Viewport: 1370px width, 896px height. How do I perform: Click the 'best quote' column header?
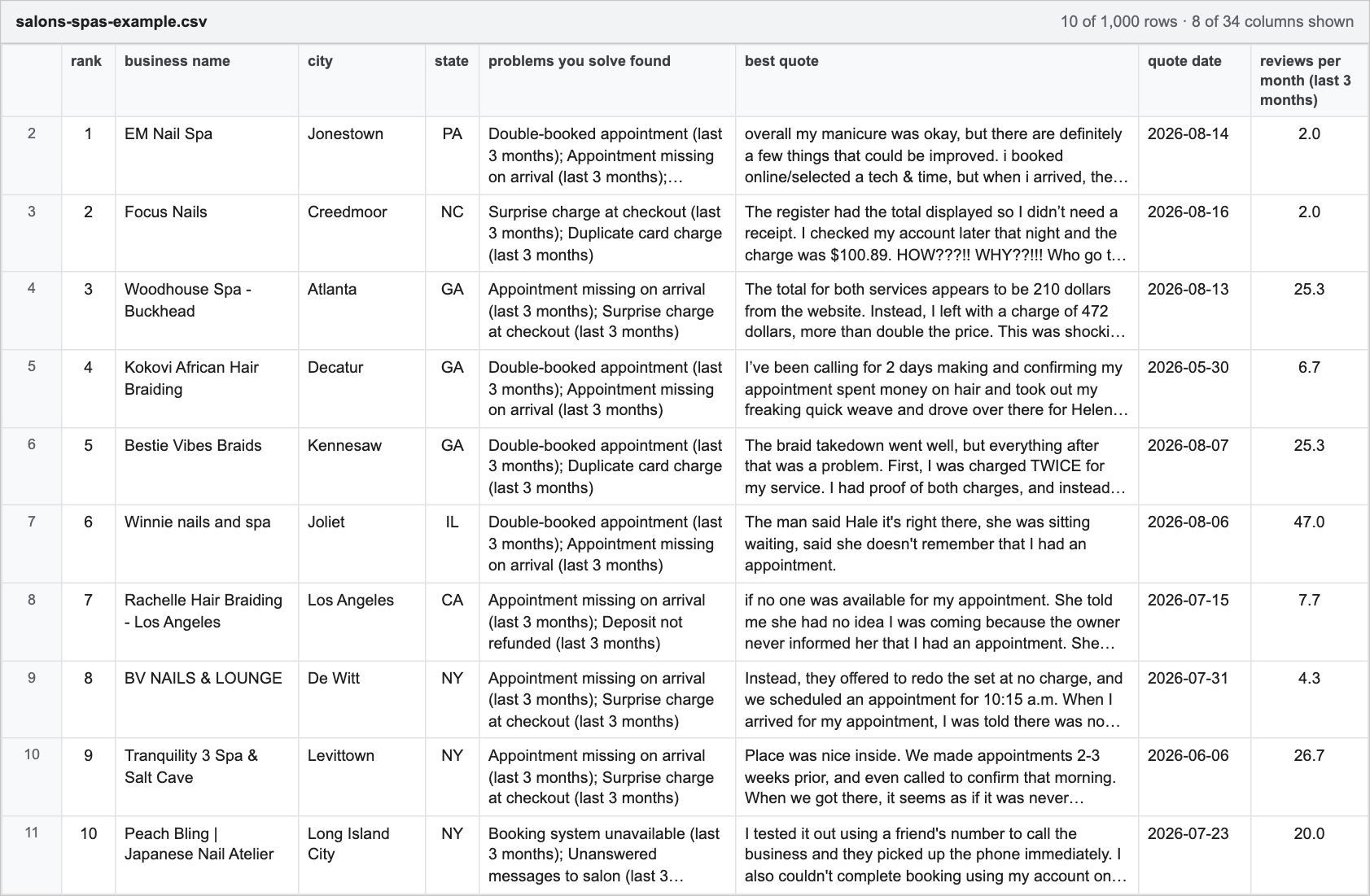click(937, 80)
